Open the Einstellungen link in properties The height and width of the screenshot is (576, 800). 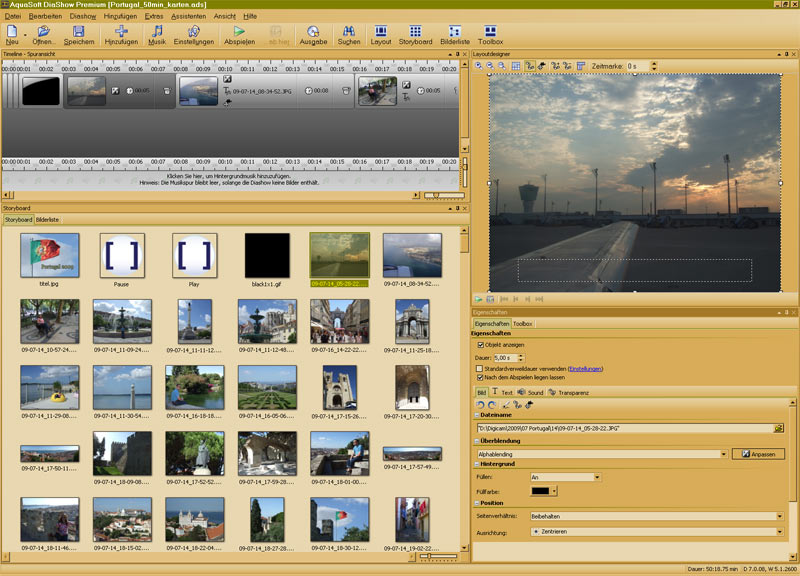click(585, 368)
